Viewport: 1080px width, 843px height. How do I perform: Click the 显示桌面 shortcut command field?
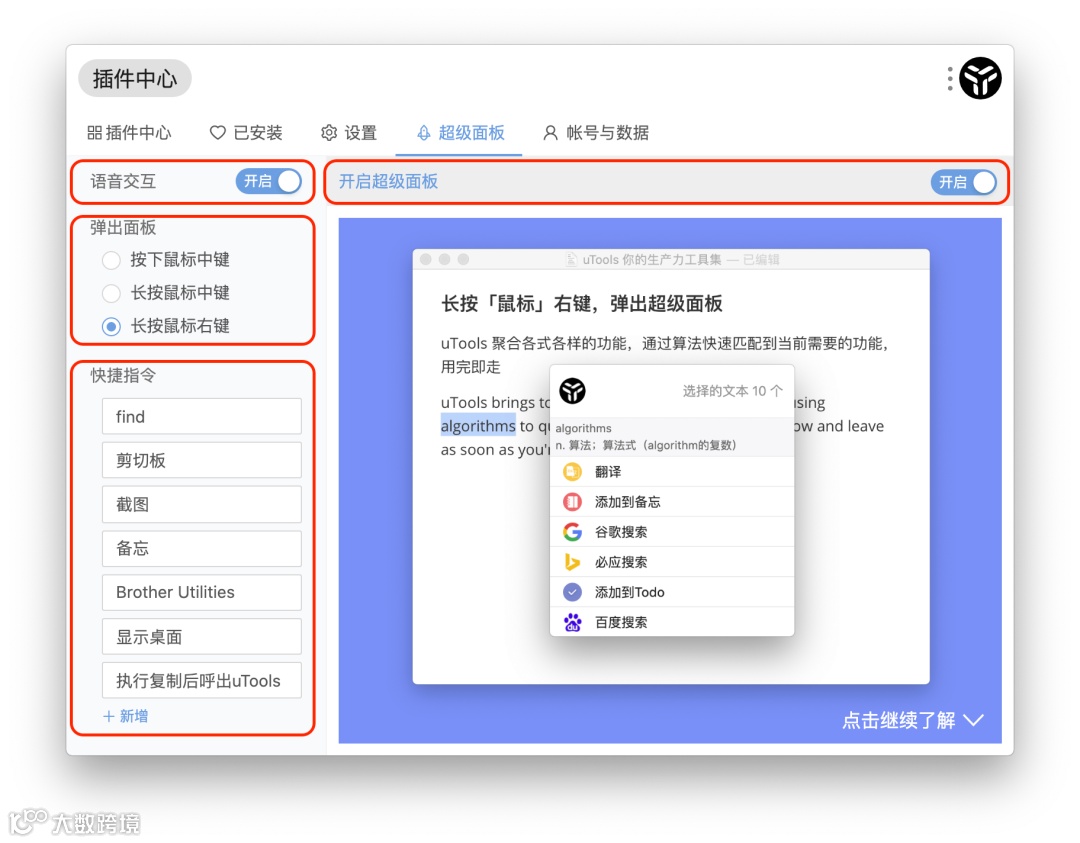[x=202, y=636]
